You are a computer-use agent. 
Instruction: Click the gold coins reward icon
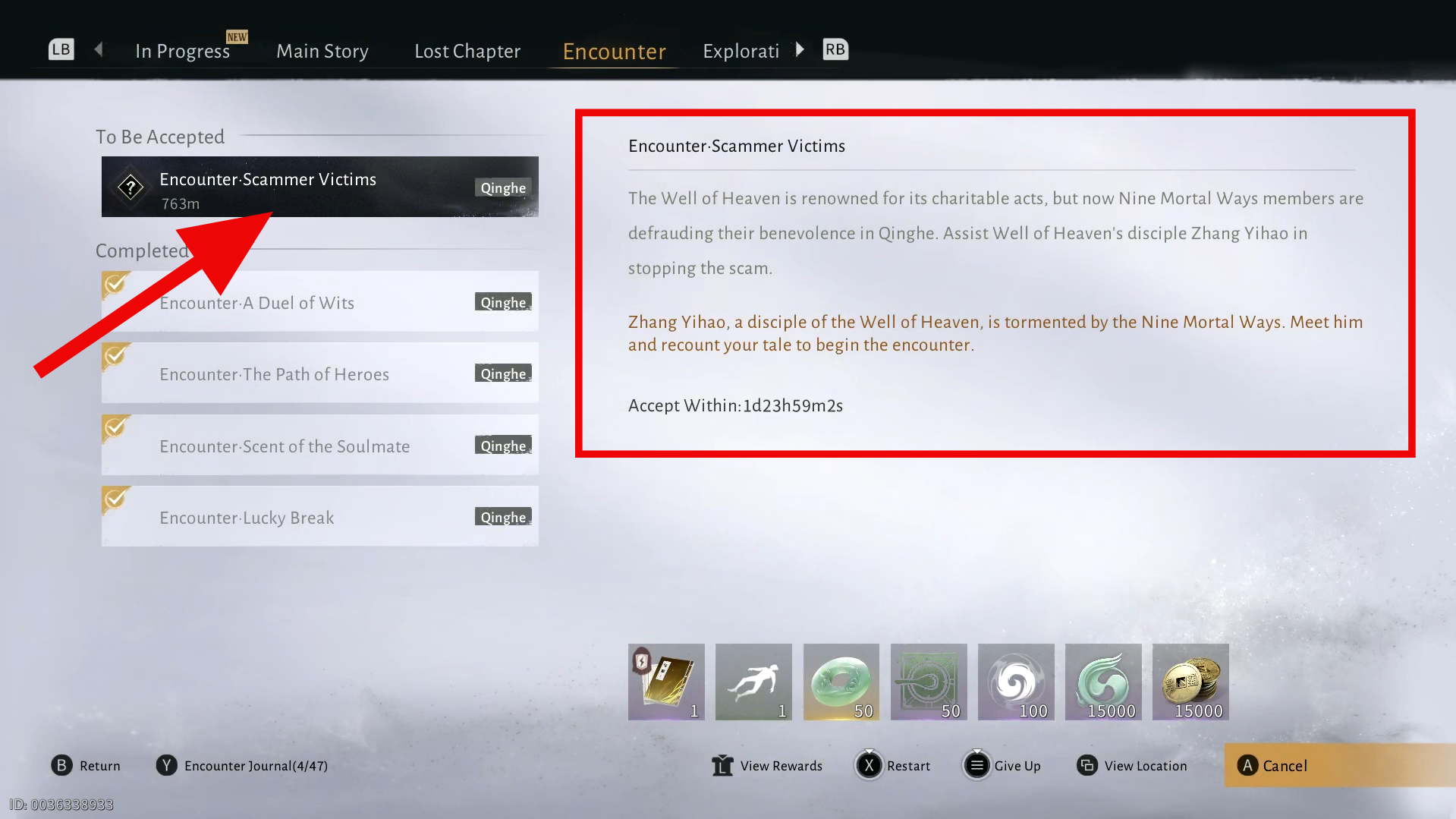(x=1190, y=682)
